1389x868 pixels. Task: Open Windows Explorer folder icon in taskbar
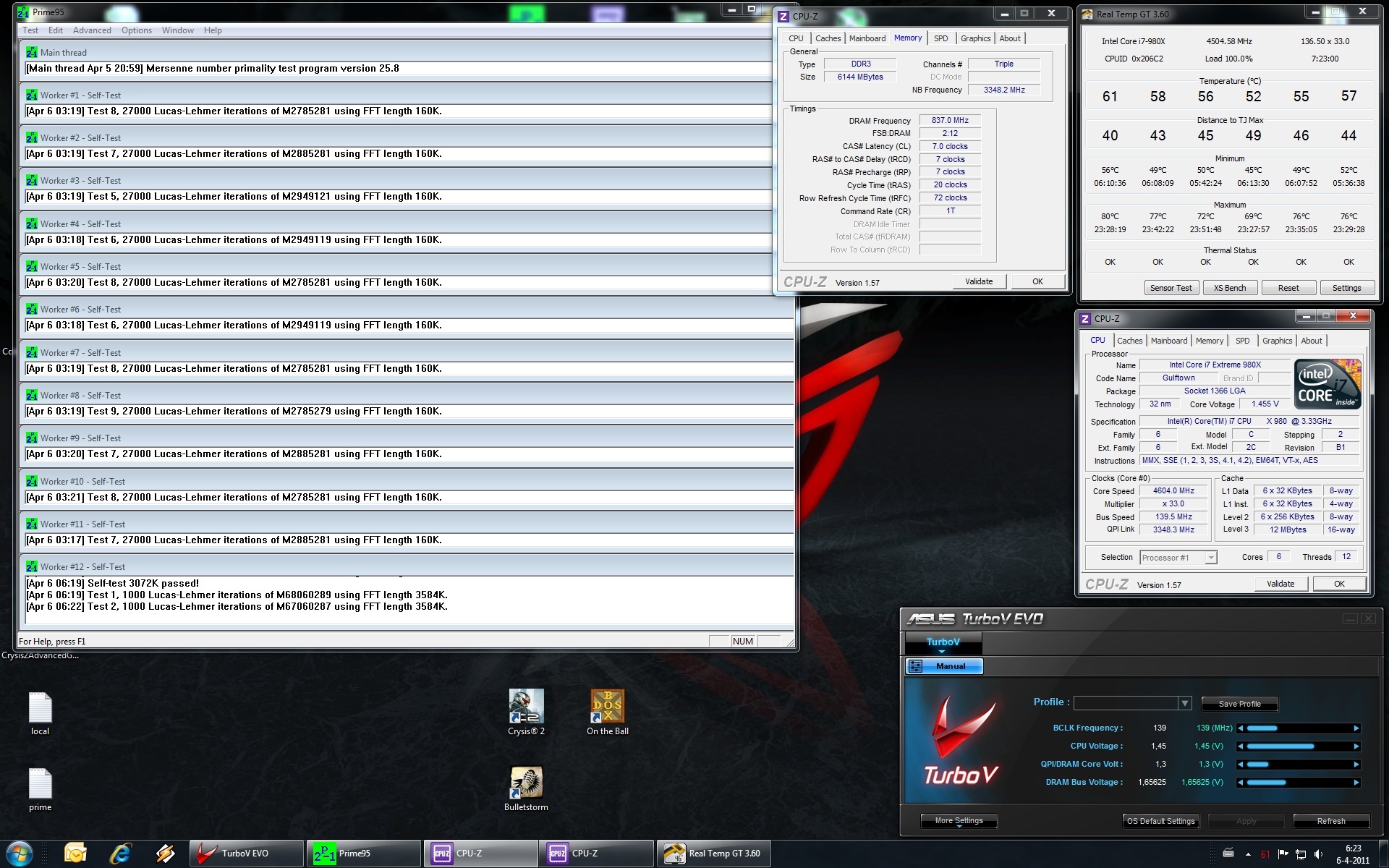click(75, 854)
